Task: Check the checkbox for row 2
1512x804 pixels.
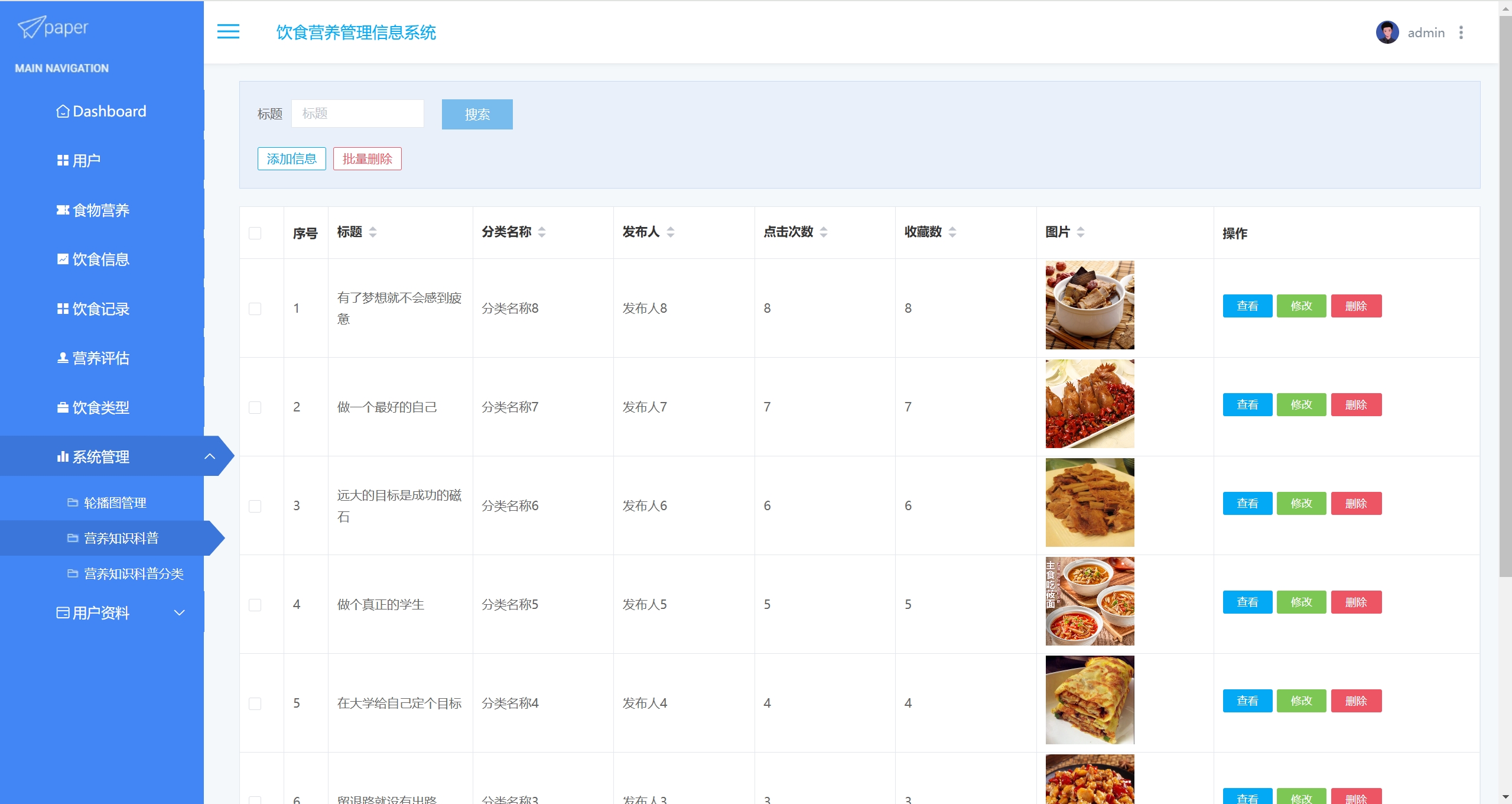Action: click(255, 407)
